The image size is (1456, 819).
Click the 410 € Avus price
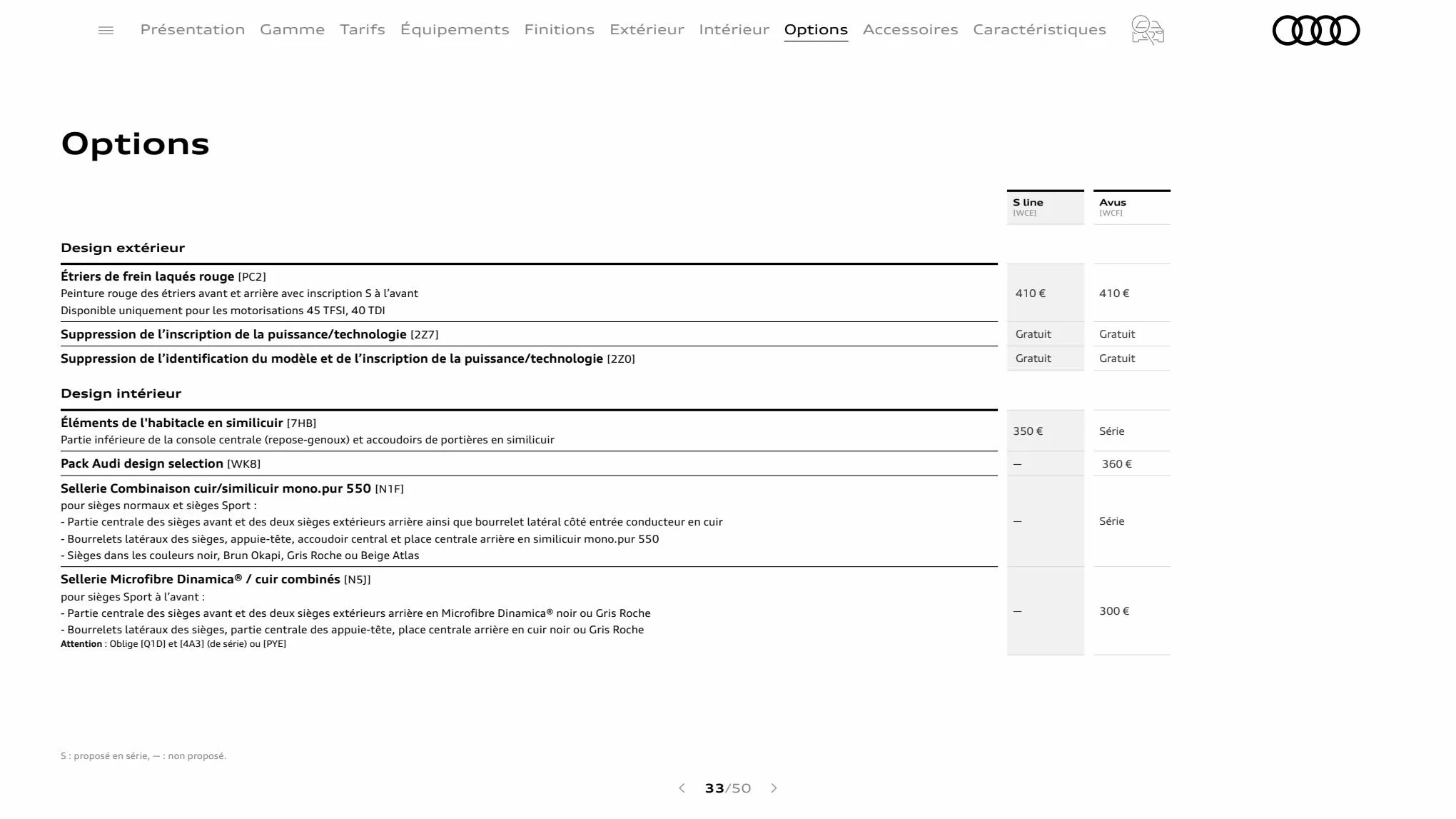click(1114, 293)
